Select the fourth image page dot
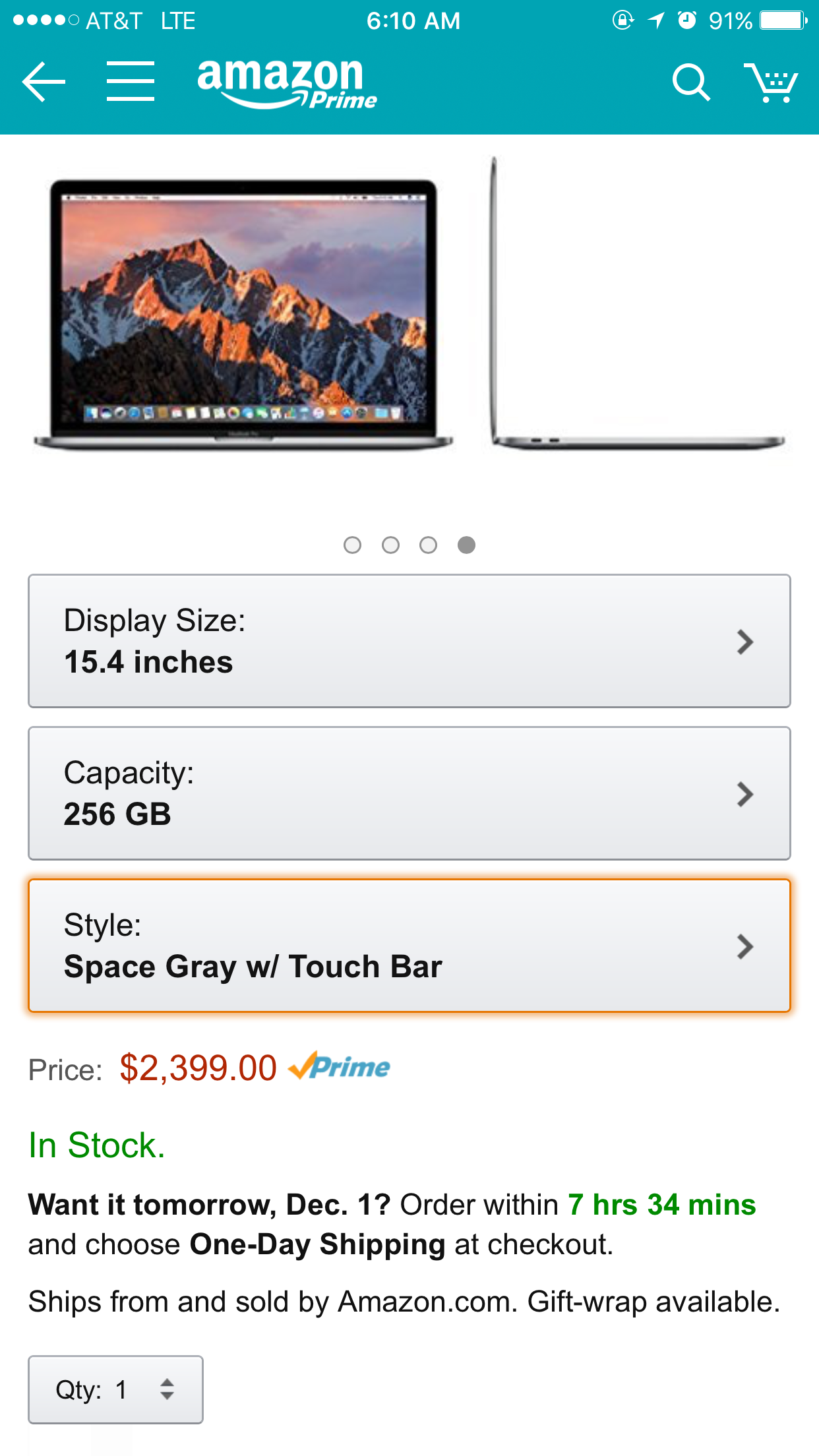819x1456 pixels. [467, 545]
